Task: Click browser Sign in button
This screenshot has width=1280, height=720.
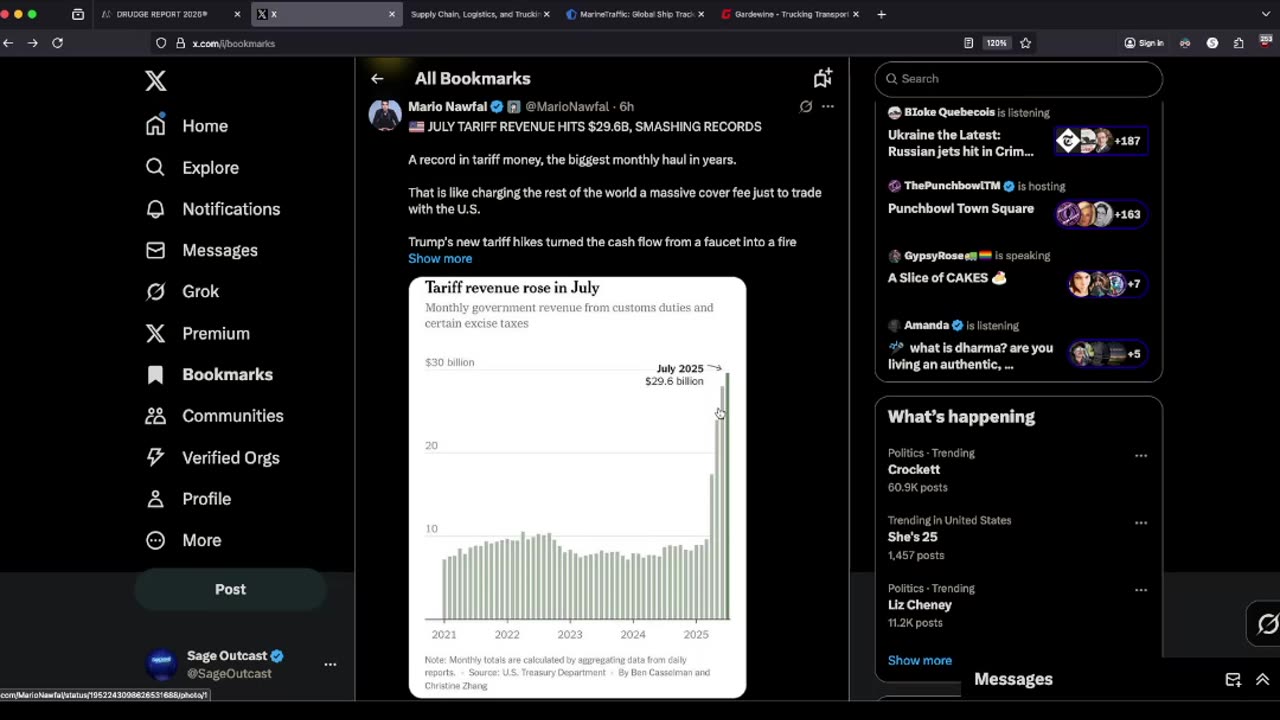Action: 1144,43
